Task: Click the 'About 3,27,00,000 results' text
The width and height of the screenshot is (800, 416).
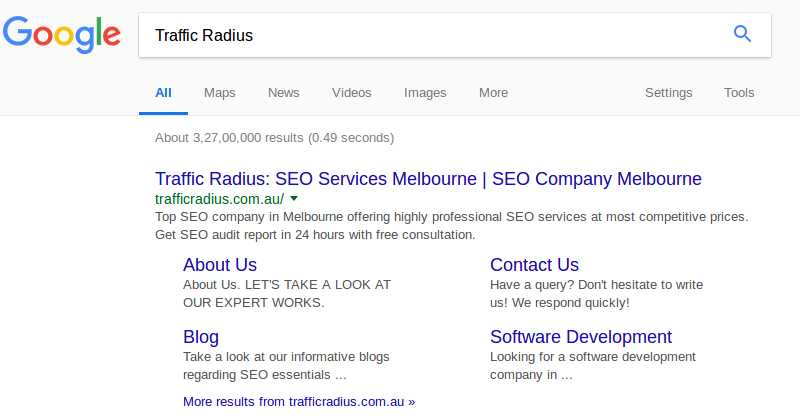Action: [x=274, y=138]
